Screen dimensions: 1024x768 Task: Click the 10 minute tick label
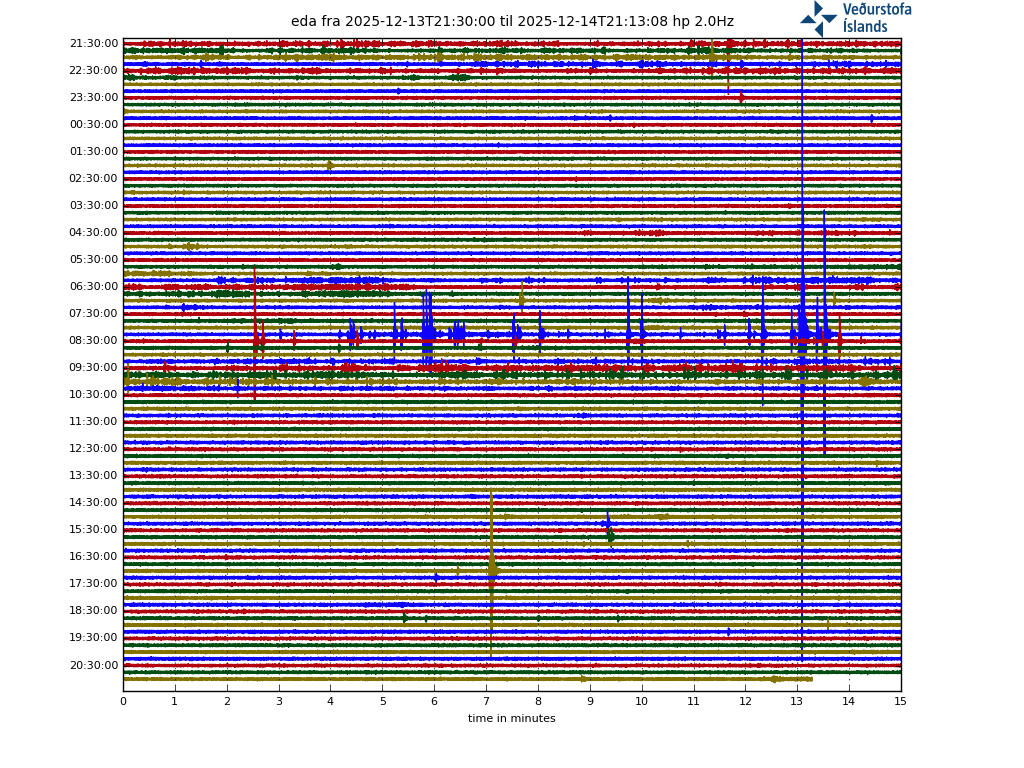click(x=641, y=702)
